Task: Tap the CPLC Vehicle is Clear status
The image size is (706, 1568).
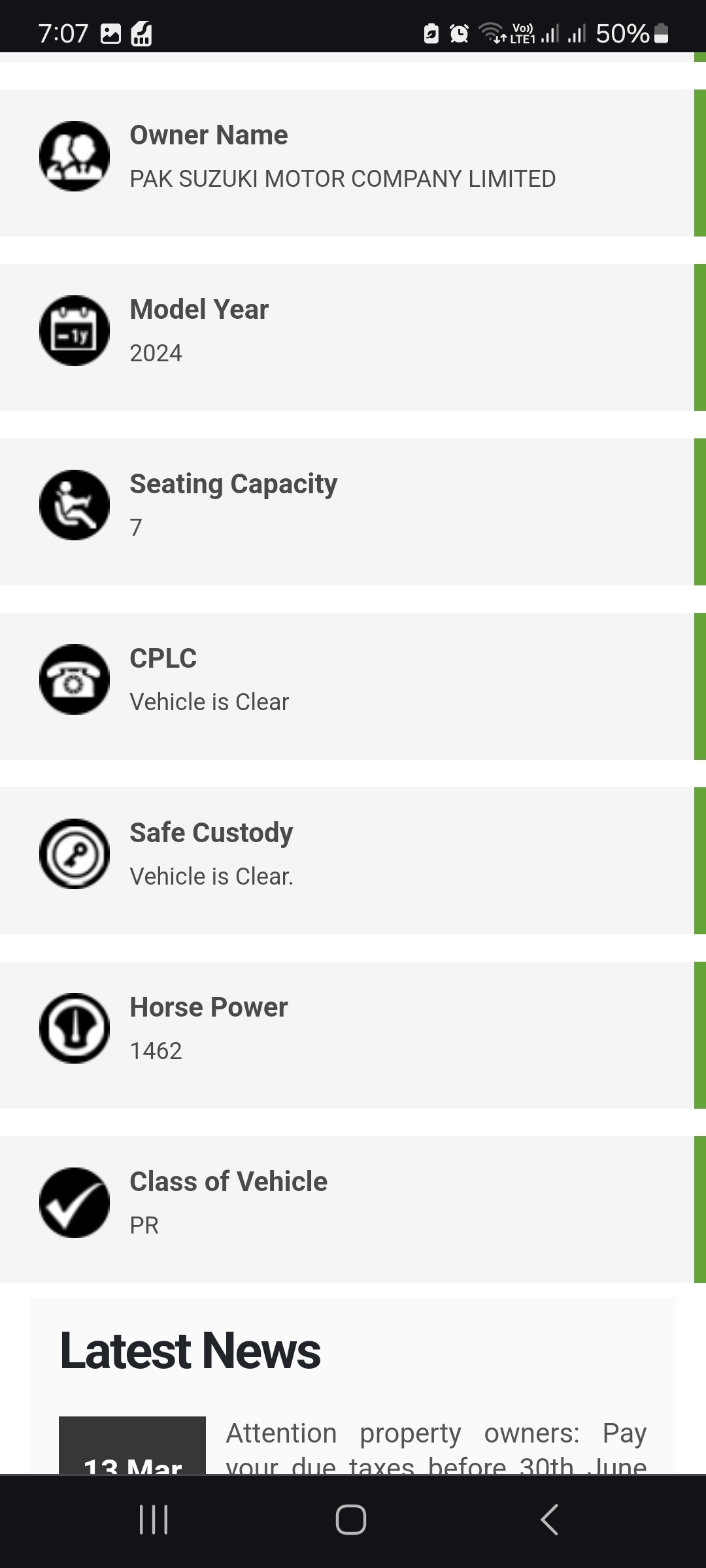Action: [x=209, y=702]
